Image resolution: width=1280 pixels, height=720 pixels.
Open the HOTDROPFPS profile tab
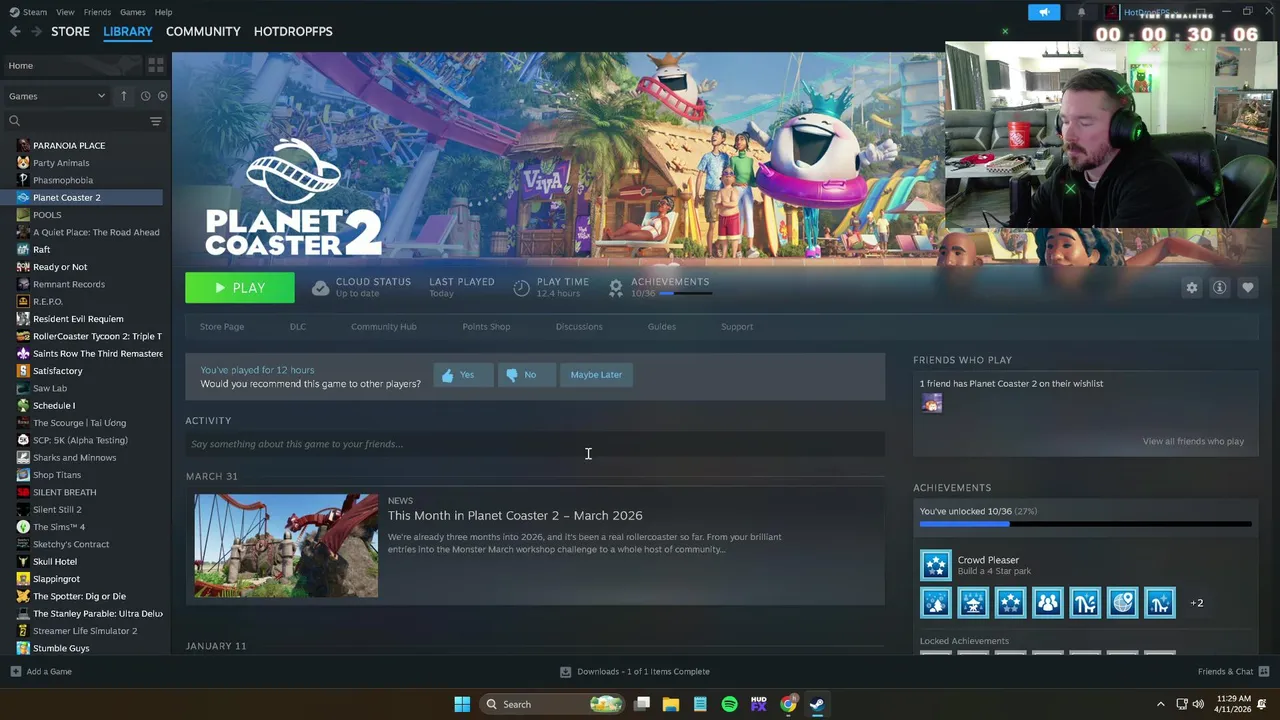(293, 32)
